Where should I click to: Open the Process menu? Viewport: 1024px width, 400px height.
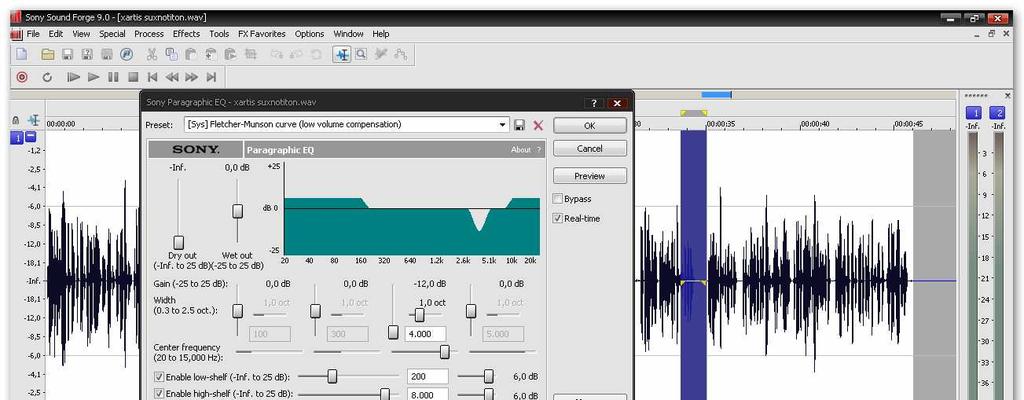pyautogui.click(x=149, y=34)
